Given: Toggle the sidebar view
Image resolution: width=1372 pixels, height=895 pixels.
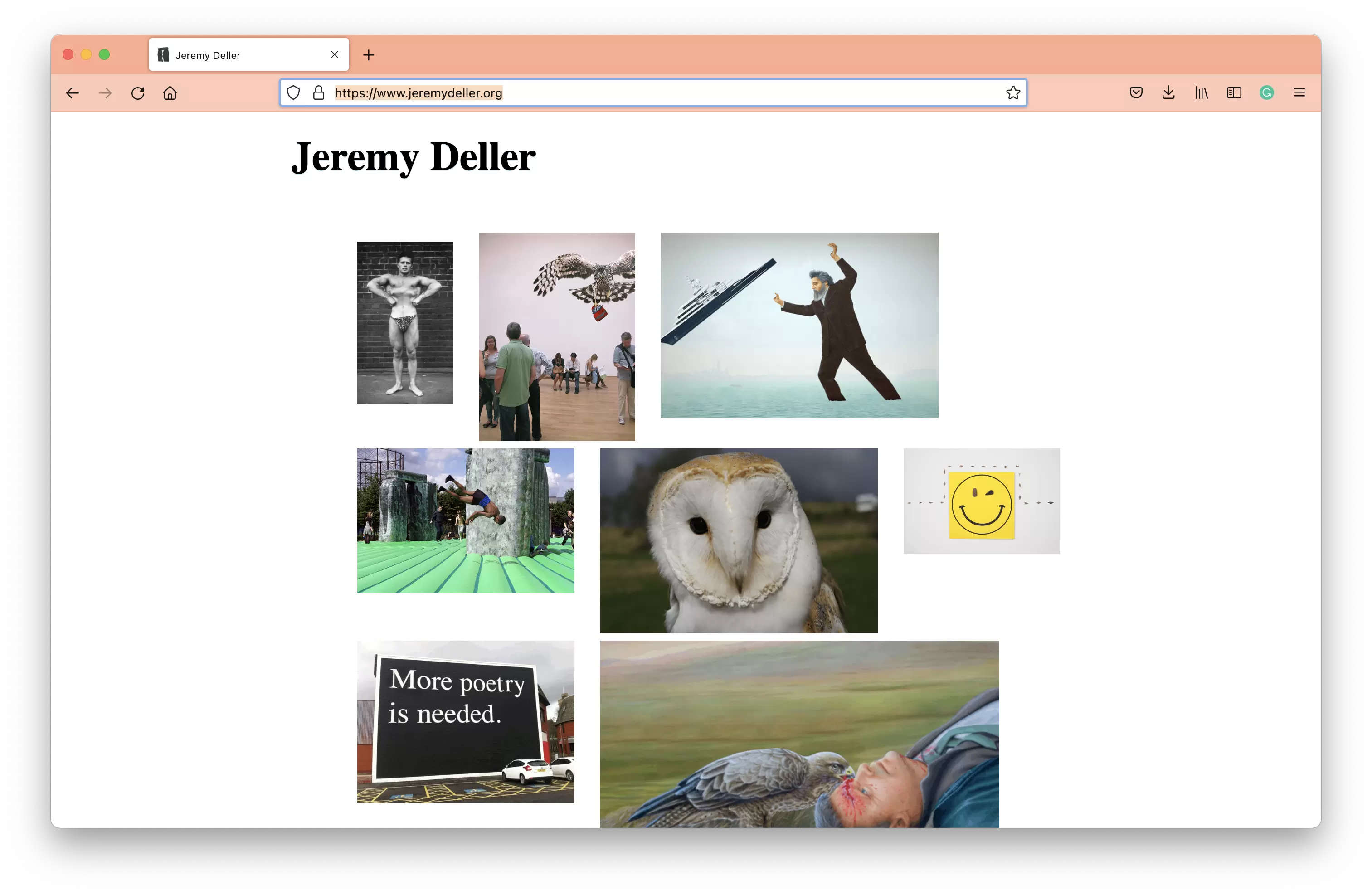Looking at the screenshot, I should (1234, 93).
